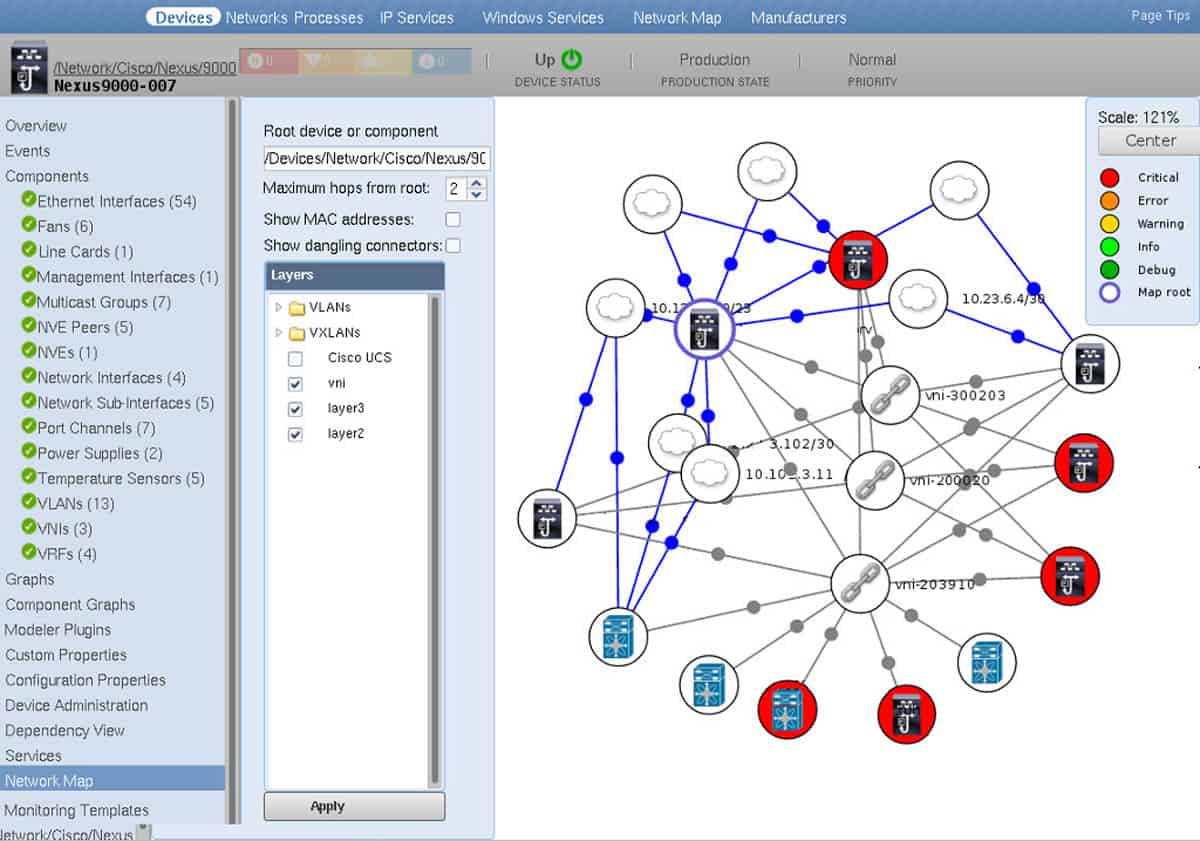This screenshot has width=1200, height=841.
Task: Open Dependency View in sidebar
Action: (65, 730)
